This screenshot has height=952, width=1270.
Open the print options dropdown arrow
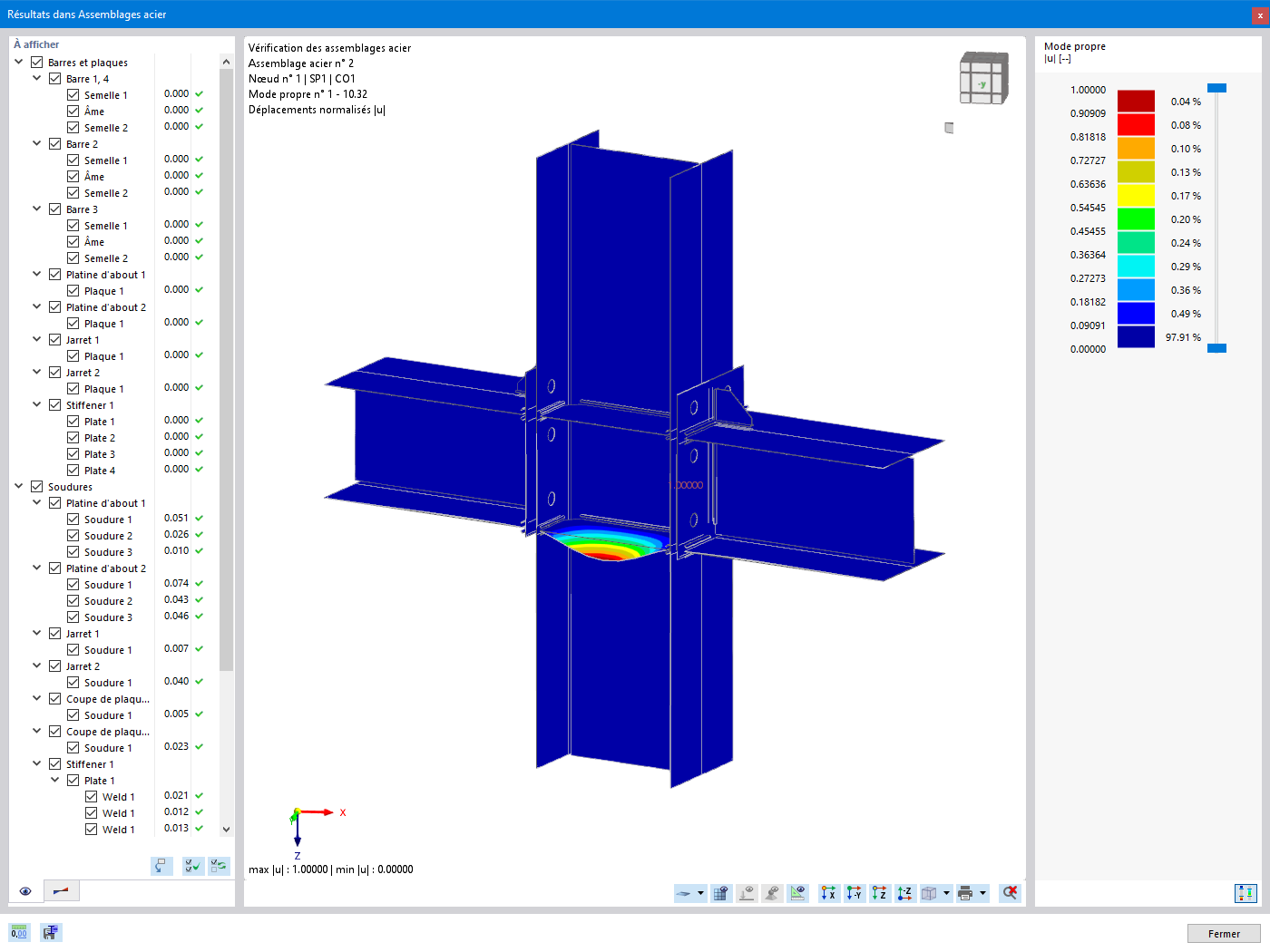pos(982,893)
